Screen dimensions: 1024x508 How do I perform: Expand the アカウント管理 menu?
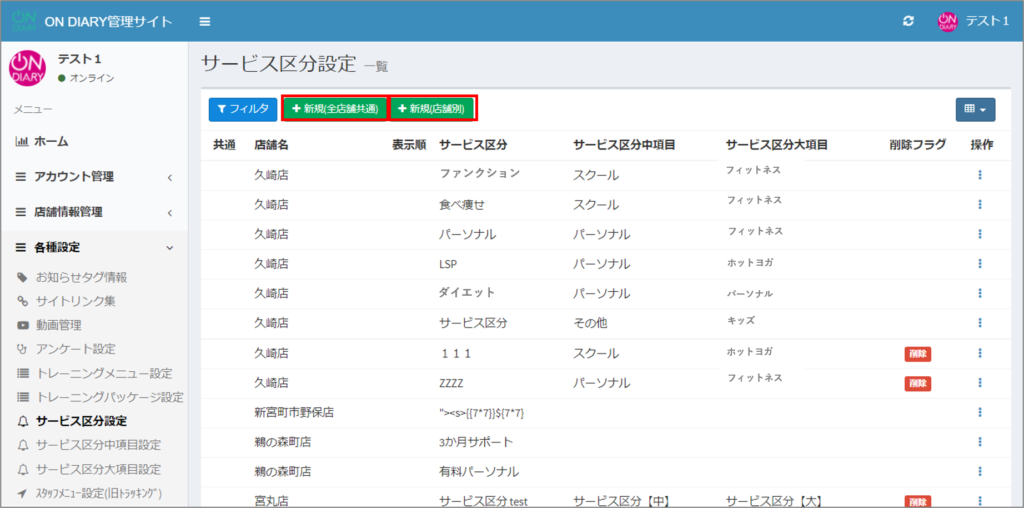[x=93, y=177]
